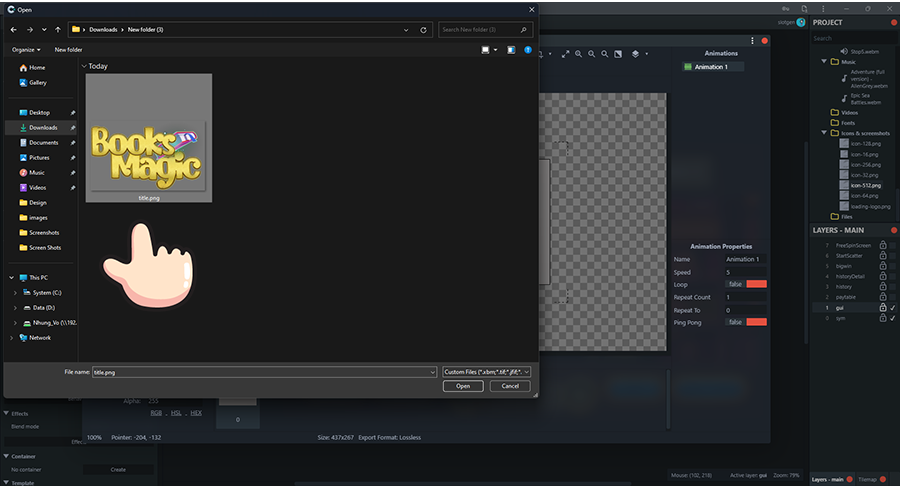Open the Documents quick access folder
This screenshot has height=488, width=900.
point(39,142)
